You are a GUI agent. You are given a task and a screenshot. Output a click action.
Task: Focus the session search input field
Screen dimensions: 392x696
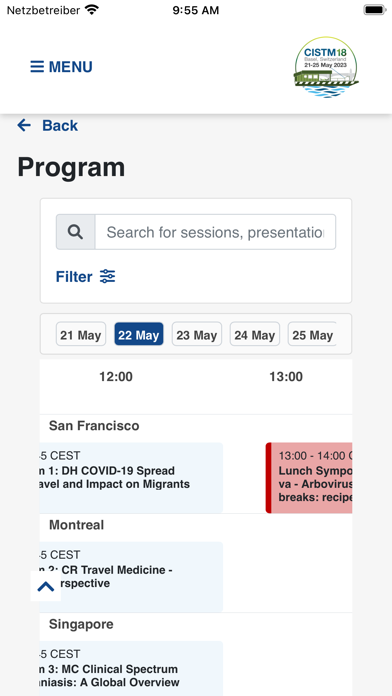215,232
